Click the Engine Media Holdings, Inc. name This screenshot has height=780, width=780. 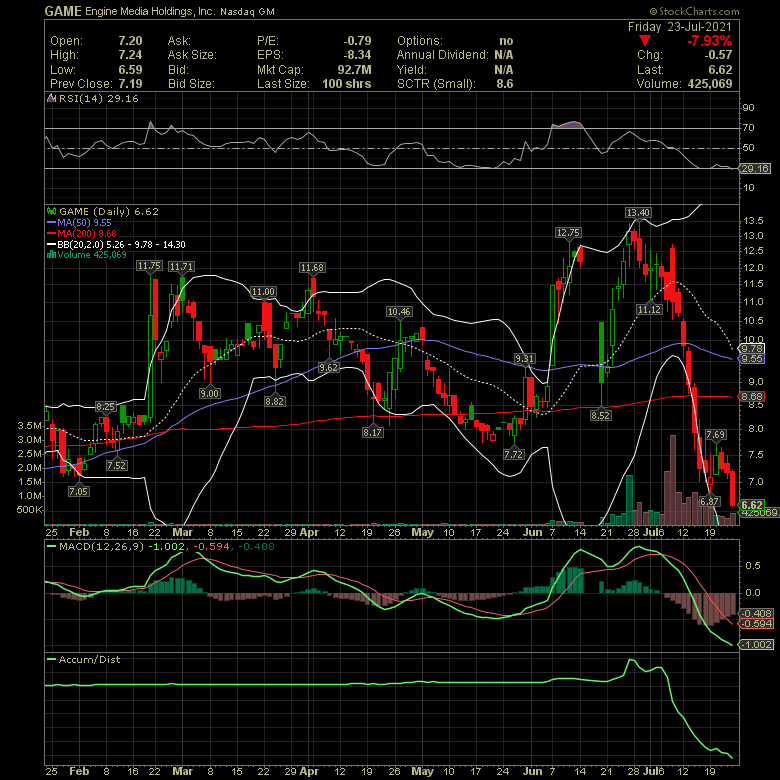click(x=150, y=11)
